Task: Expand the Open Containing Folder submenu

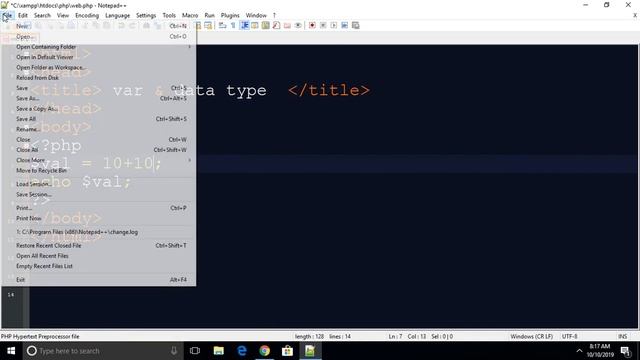Action: 99,47
